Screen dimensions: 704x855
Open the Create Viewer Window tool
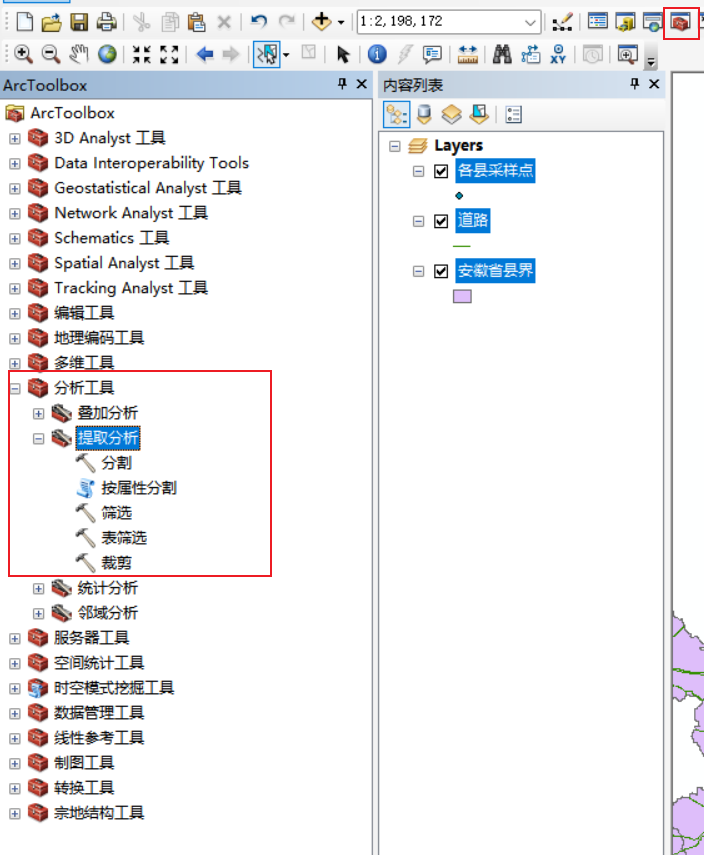[627, 54]
